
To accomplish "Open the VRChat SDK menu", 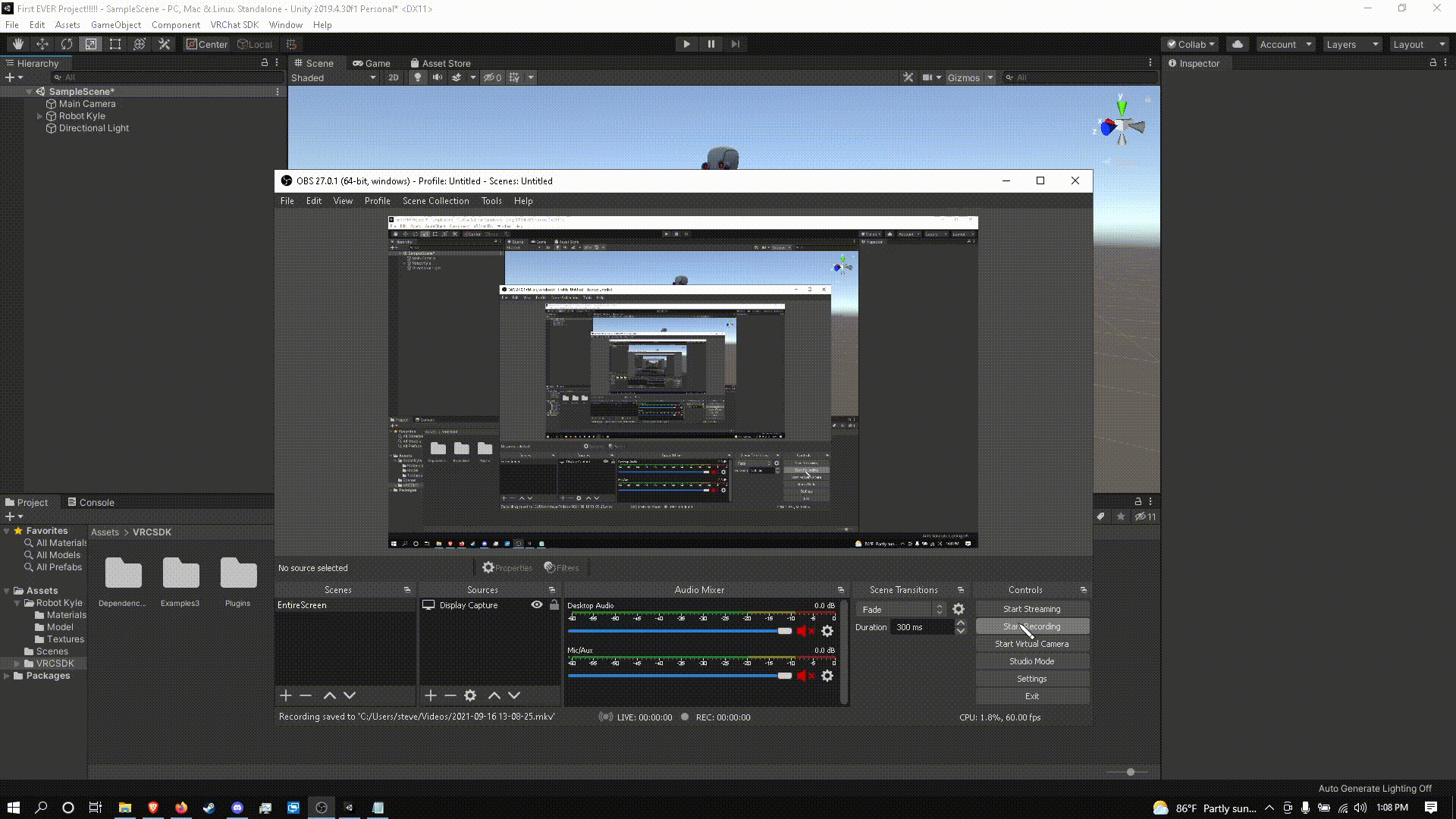I will tap(234, 24).
